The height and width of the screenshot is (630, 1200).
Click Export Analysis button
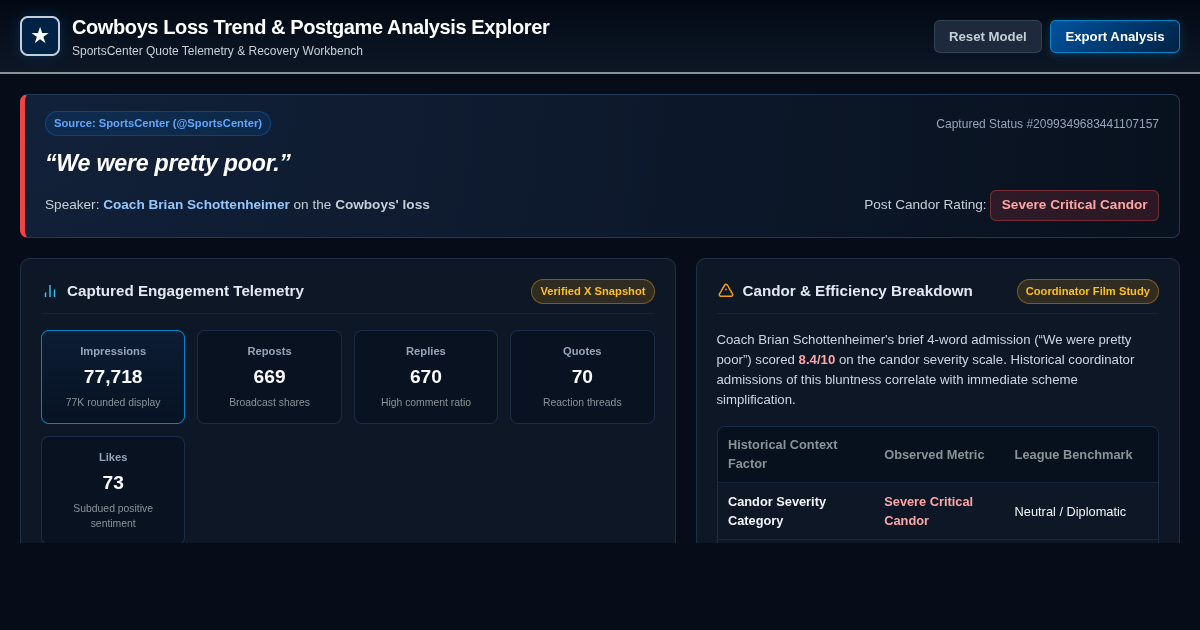pos(1115,37)
